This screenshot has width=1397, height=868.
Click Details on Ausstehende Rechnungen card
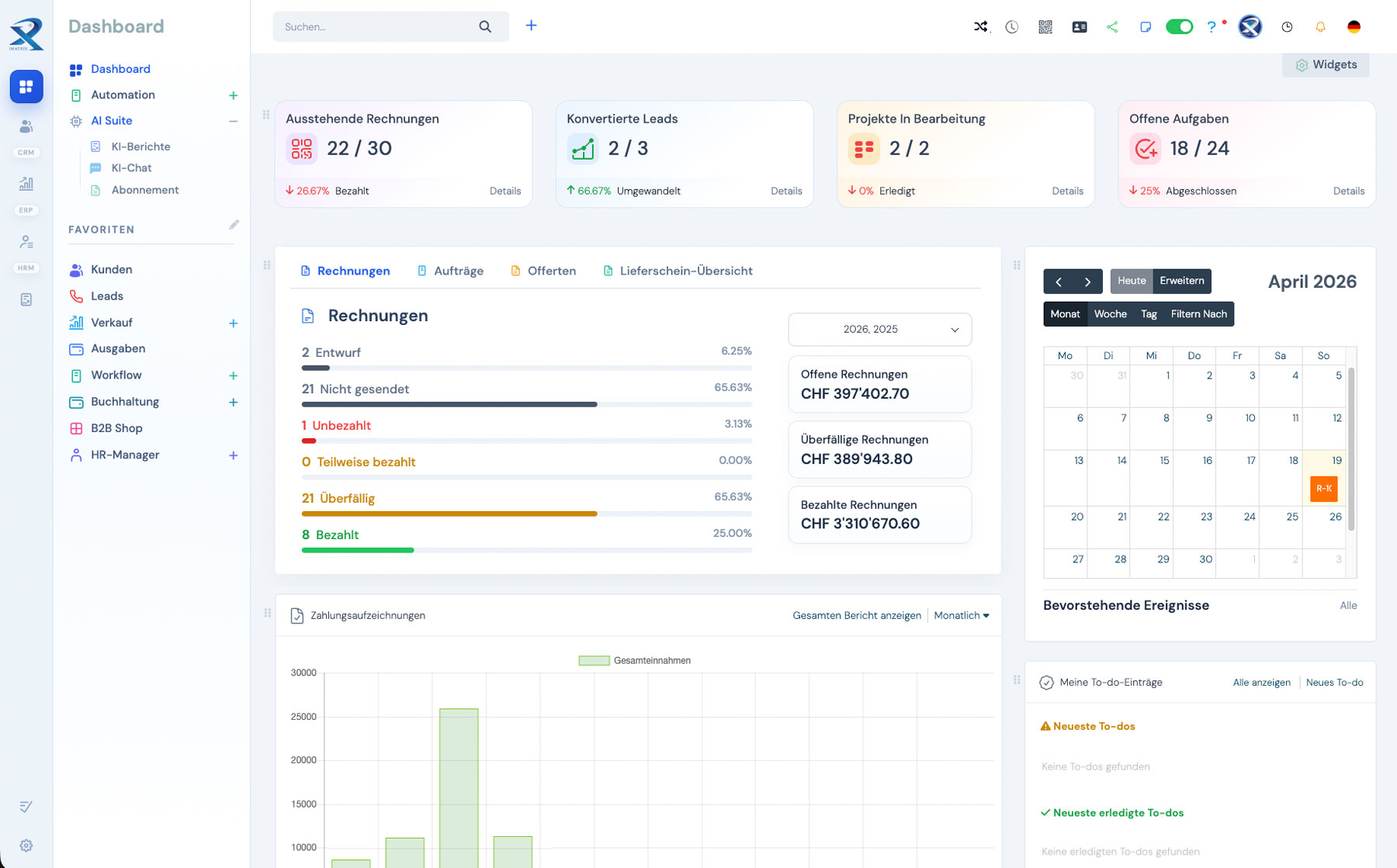[x=505, y=190]
